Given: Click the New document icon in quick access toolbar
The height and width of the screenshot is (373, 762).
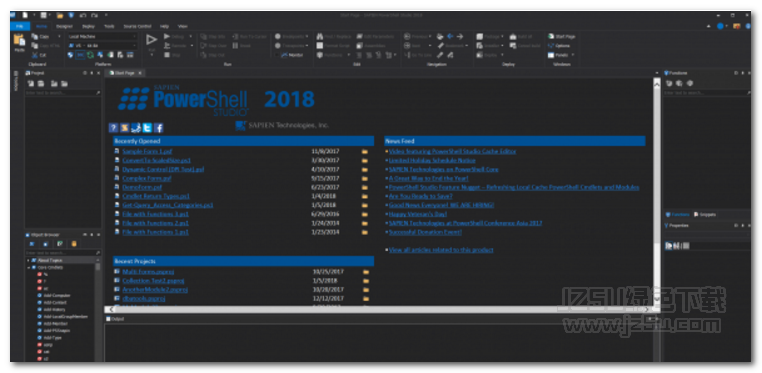Looking at the screenshot, I should tap(25, 16).
